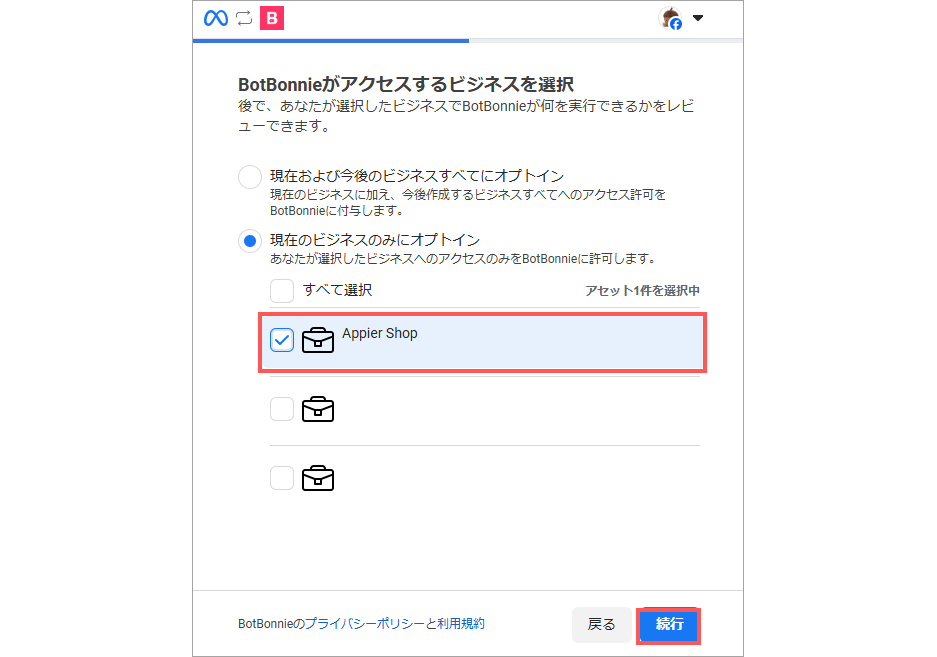Select 現在のビジネスのみにオプトイン radio button
The width and height of the screenshot is (937, 657).
coord(250,241)
